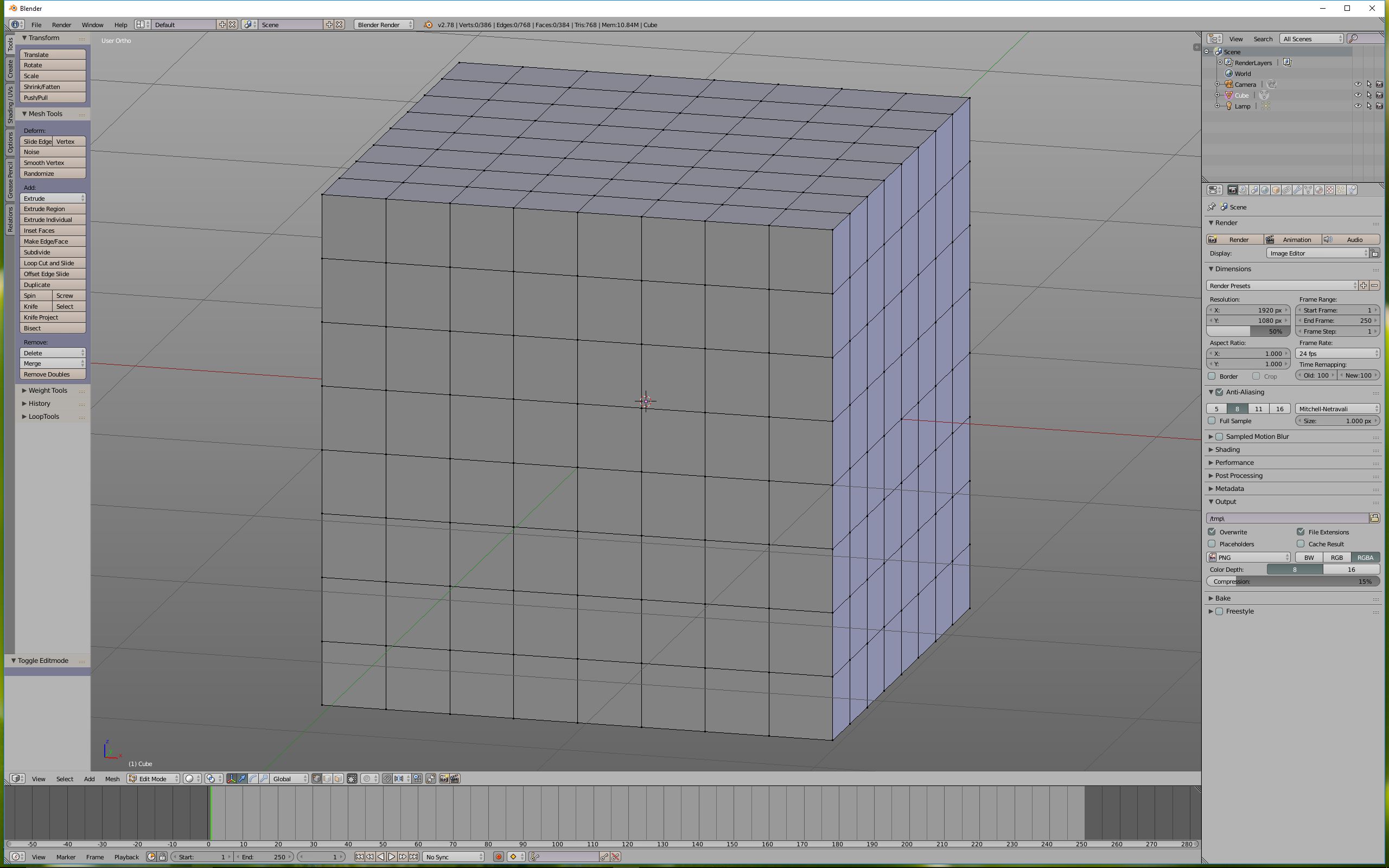The image size is (1389, 868).
Task: Open the Edit Mode dropdown
Action: (153, 779)
